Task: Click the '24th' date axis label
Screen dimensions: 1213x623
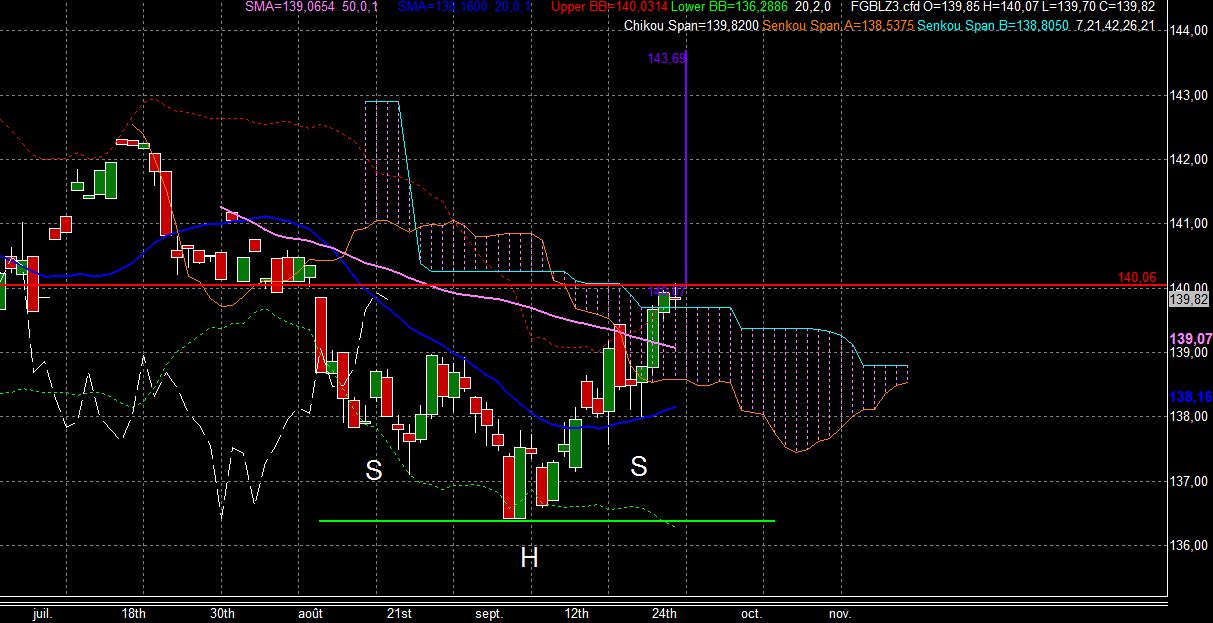Action: coord(664,613)
